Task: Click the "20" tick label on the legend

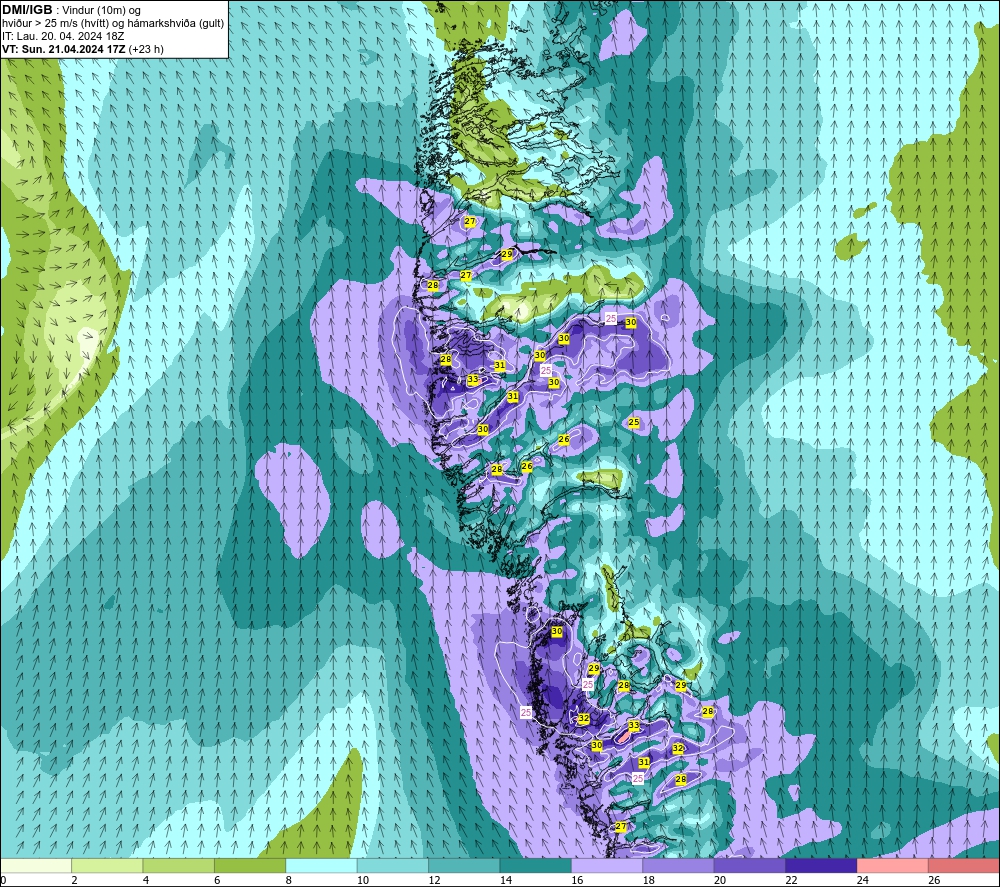Action: coord(720,880)
